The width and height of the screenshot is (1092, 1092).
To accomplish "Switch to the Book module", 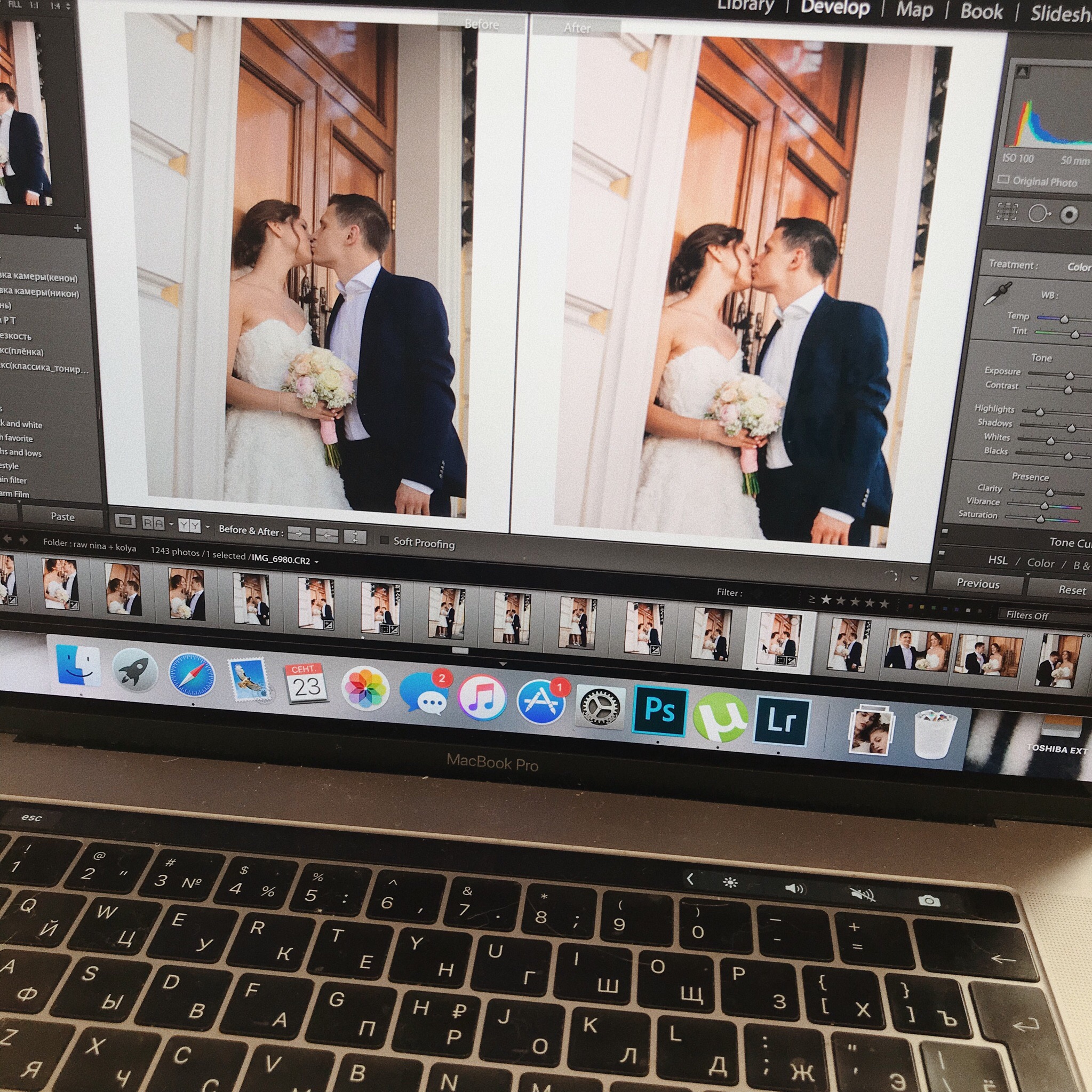I will 981,12.
